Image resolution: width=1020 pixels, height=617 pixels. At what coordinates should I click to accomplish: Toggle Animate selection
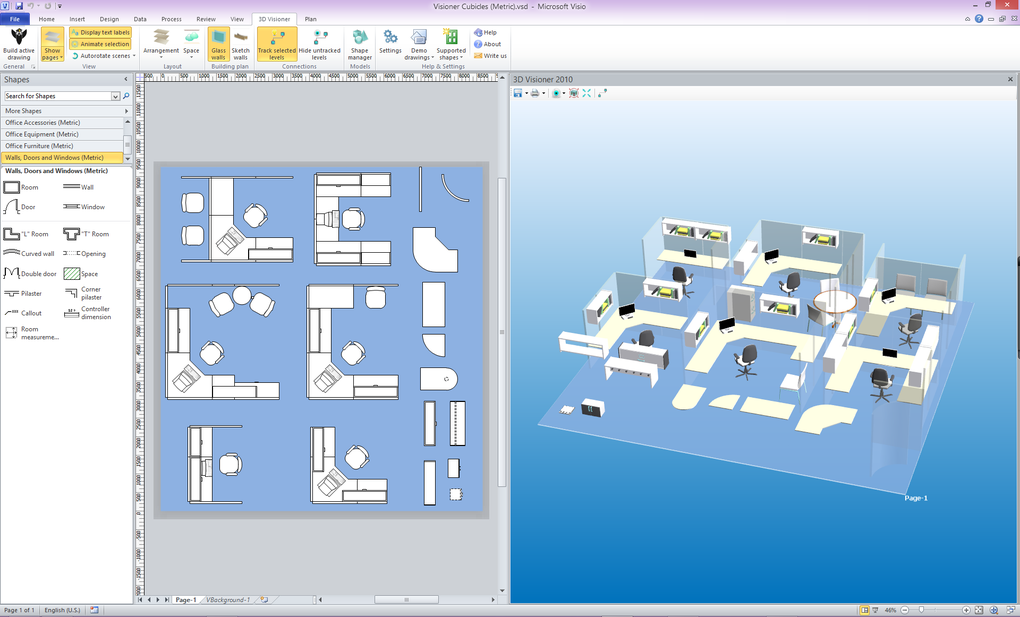[x=99, y=43]
